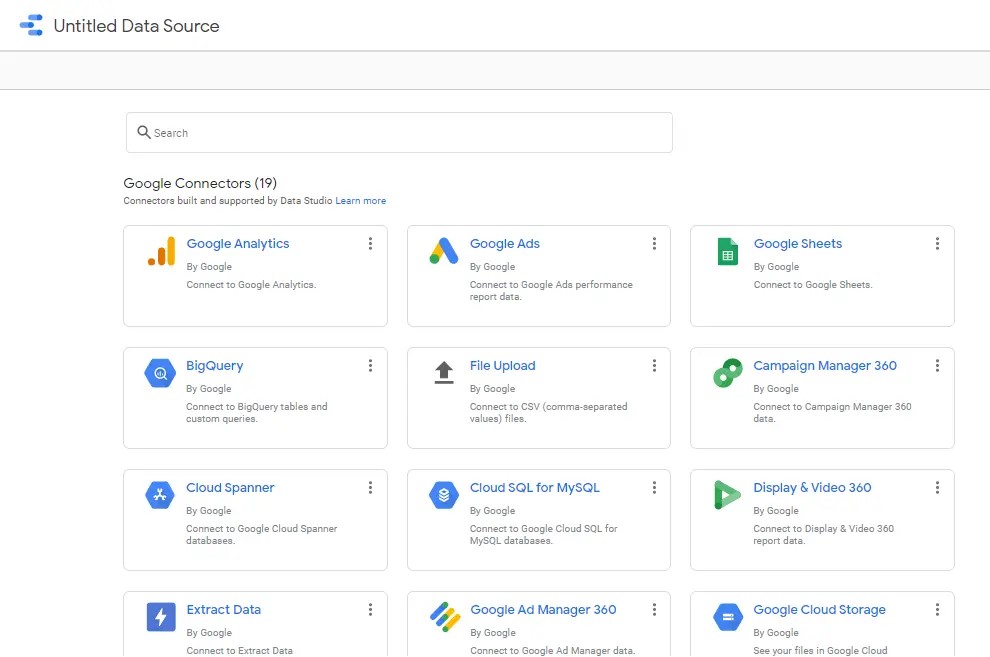Choose the Cloud Spanner connector title

click(230, 487)
